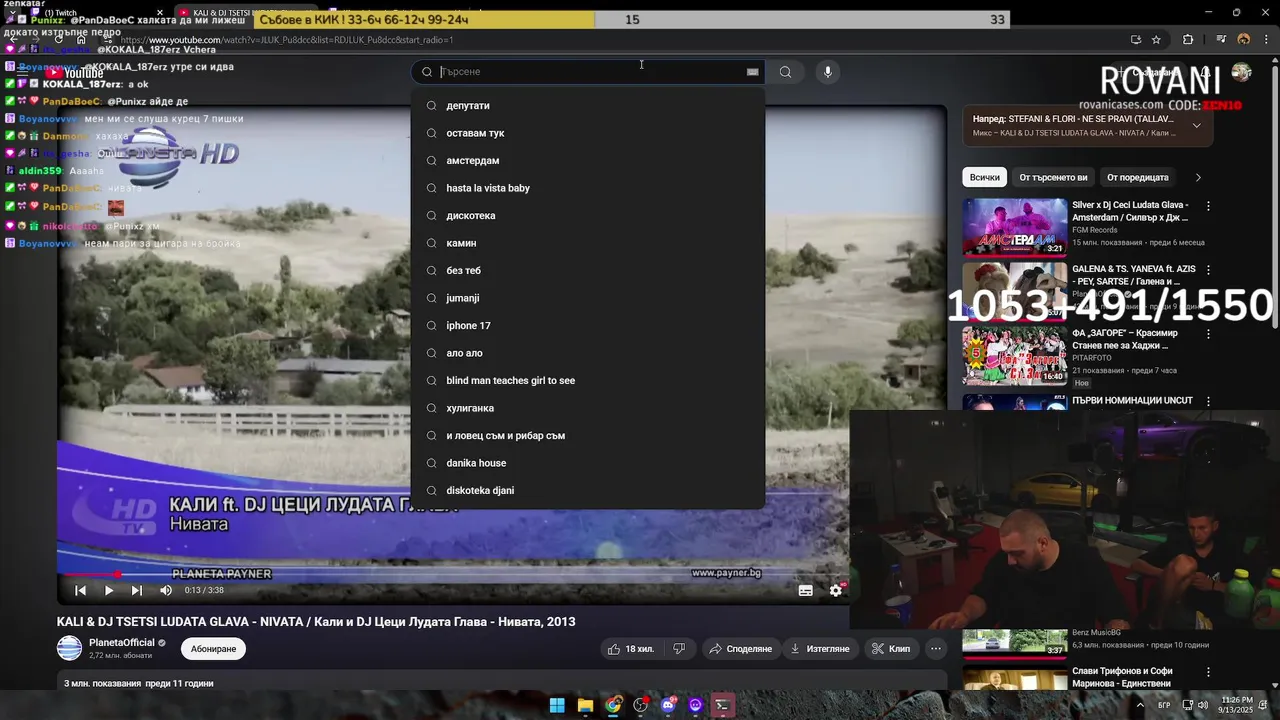Show more filter chips with right arrow

1198,177
